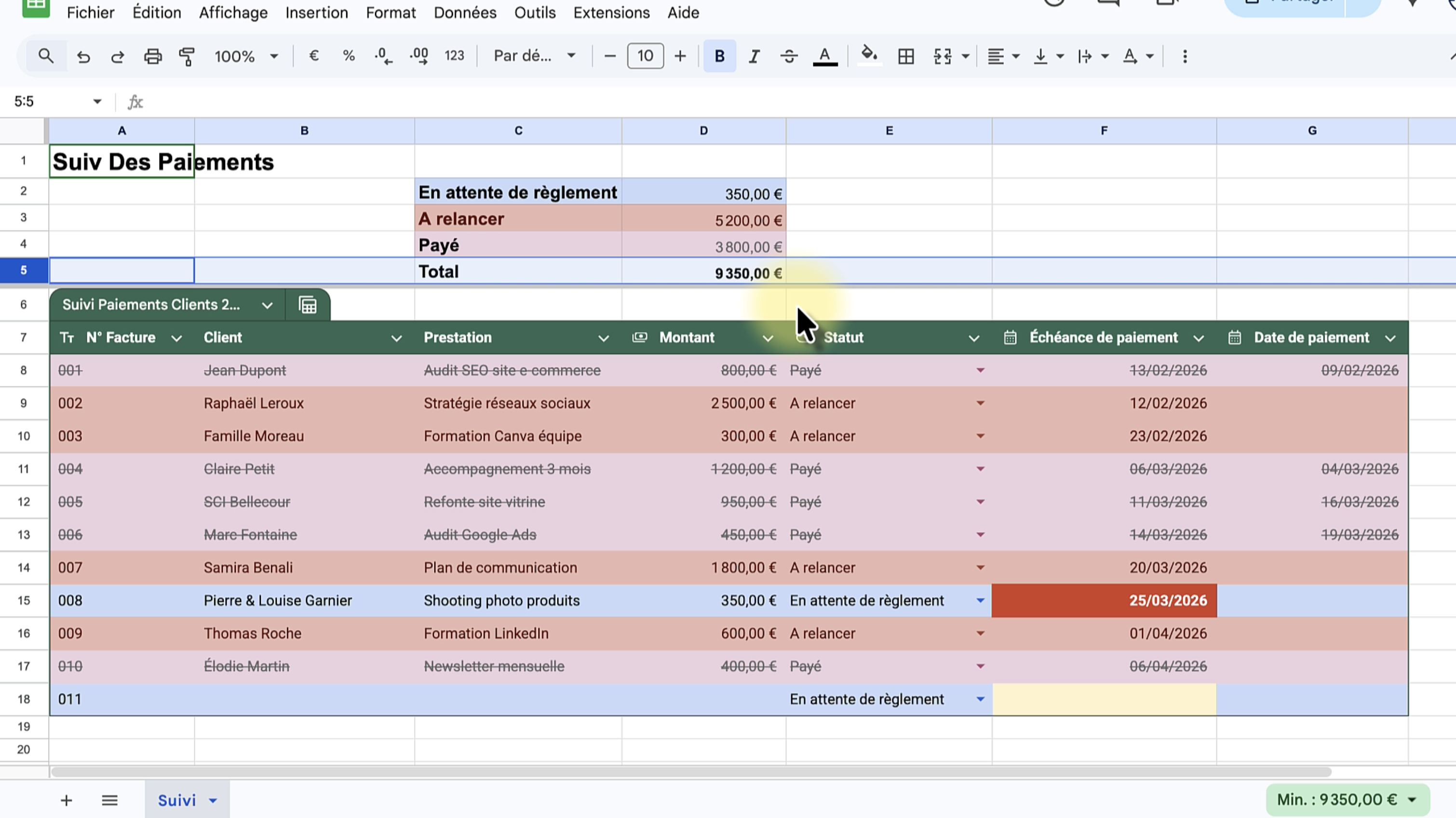Toggle italic formatting
Viewport: 1456px width, 818px height.
coord(754,56)
